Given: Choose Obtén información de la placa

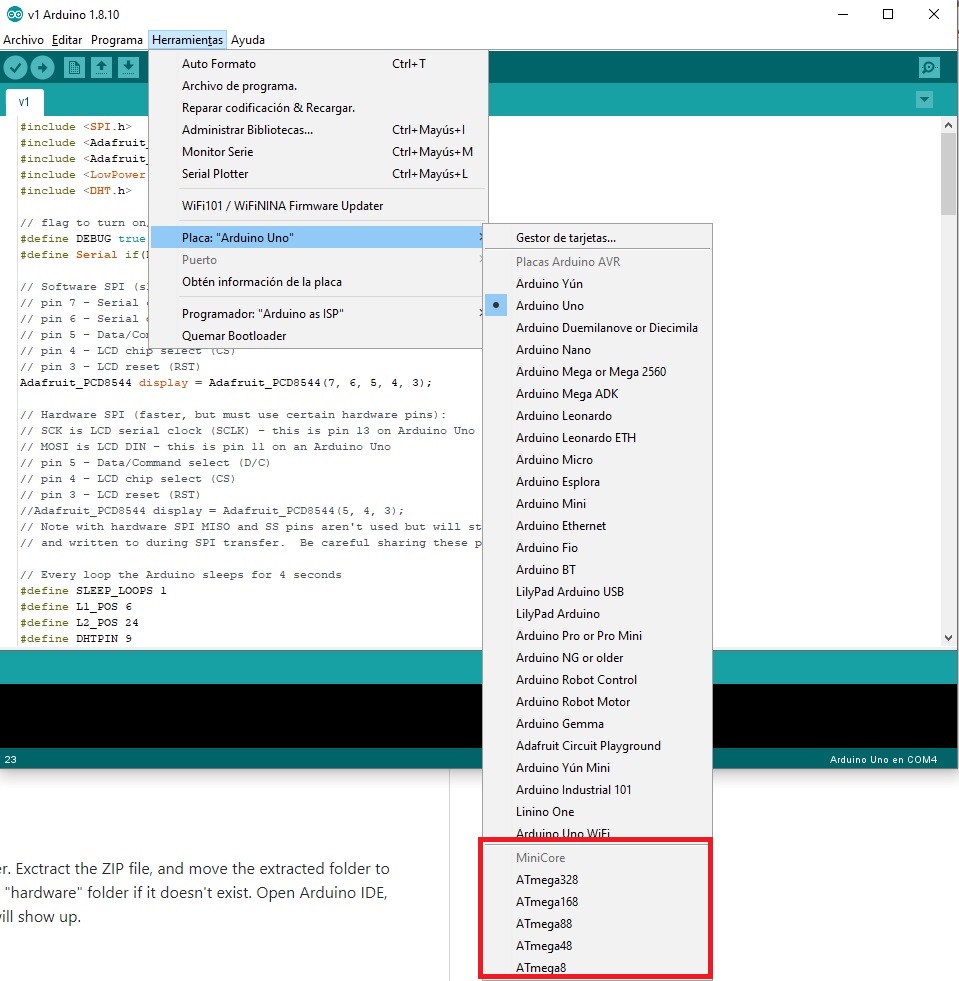Looking at the screenshot, I should (x=318, y=282).
